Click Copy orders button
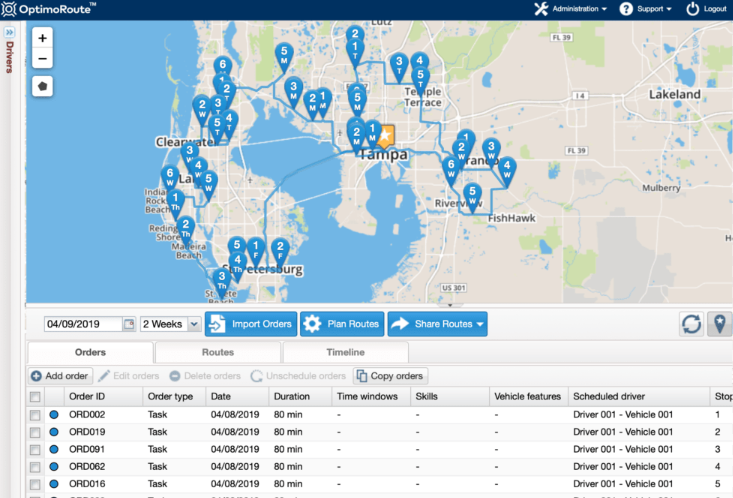The height and width of the screenshot is (498, 733). [390, 376]
